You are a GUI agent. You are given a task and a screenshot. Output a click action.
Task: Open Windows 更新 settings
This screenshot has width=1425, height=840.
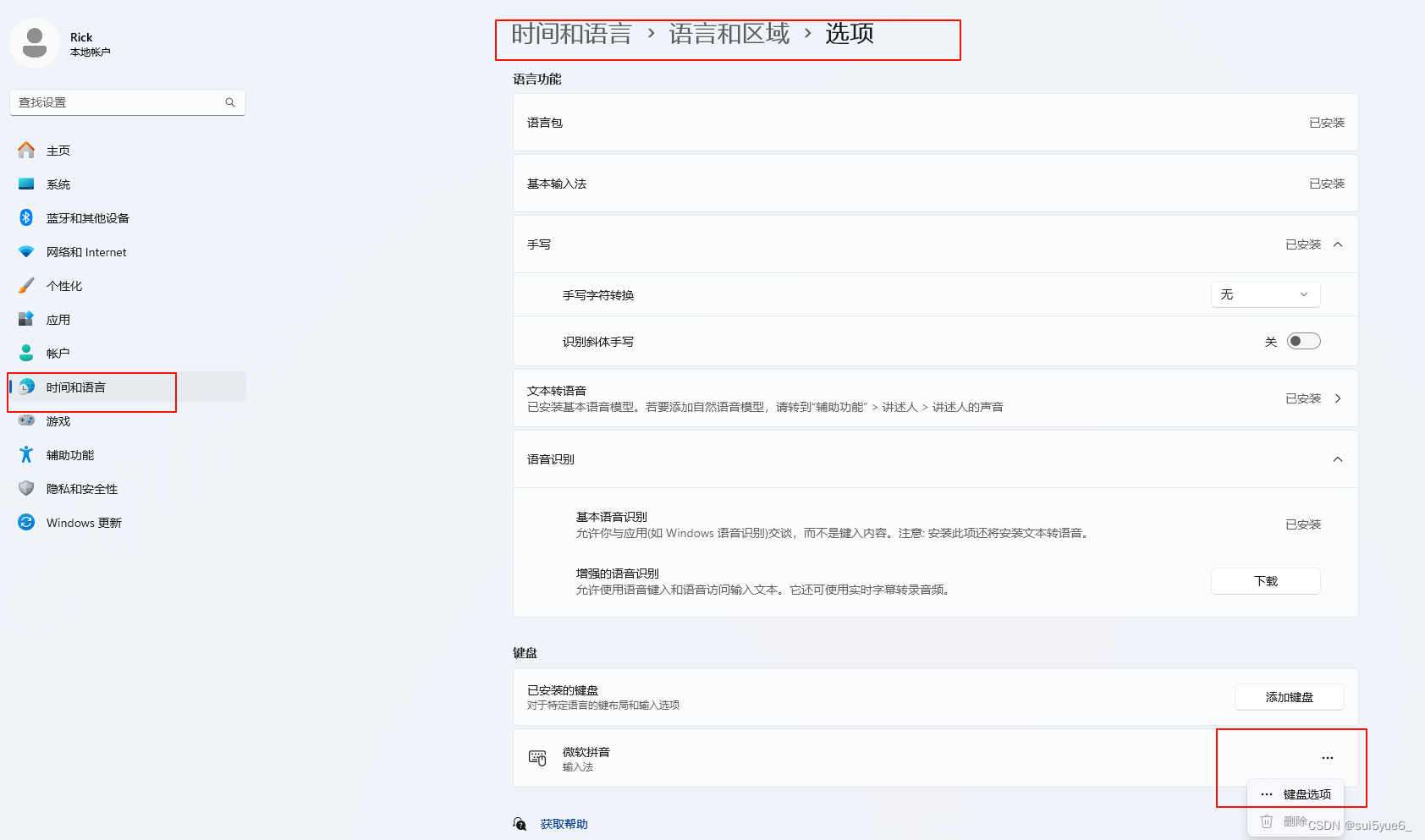pyautogui.click(x=128, y=522)
